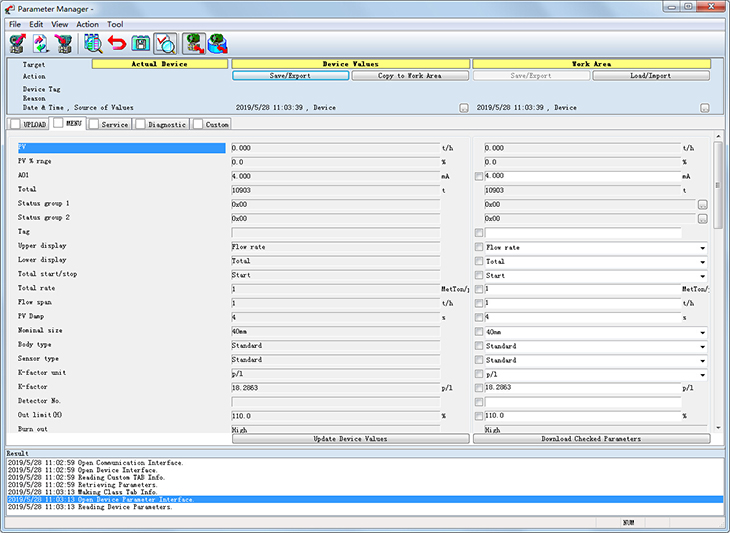Click the list with magnifier toolbar icon
The image size is (730, 533).
pyautogui.click(x=93, y=43)
